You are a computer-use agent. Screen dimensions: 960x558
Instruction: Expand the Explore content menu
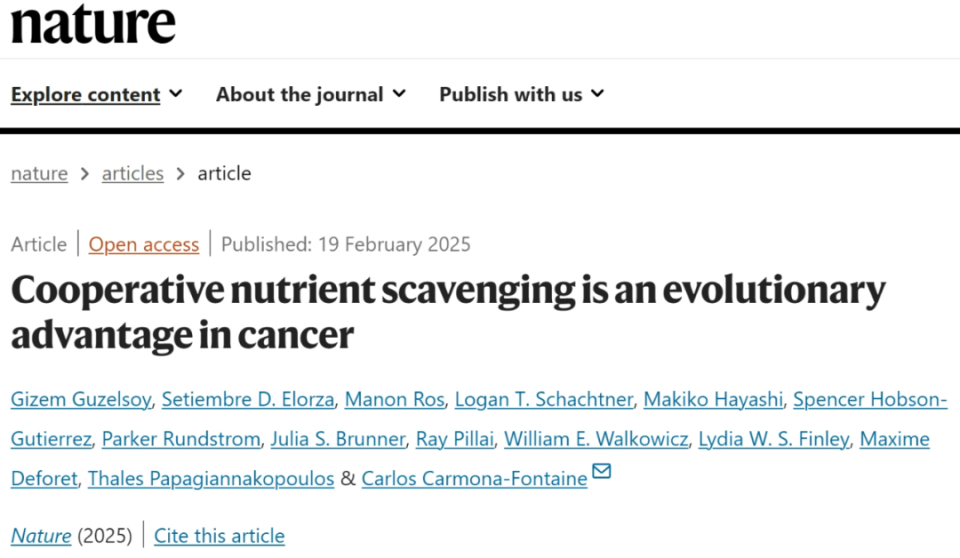pos(96,95)
